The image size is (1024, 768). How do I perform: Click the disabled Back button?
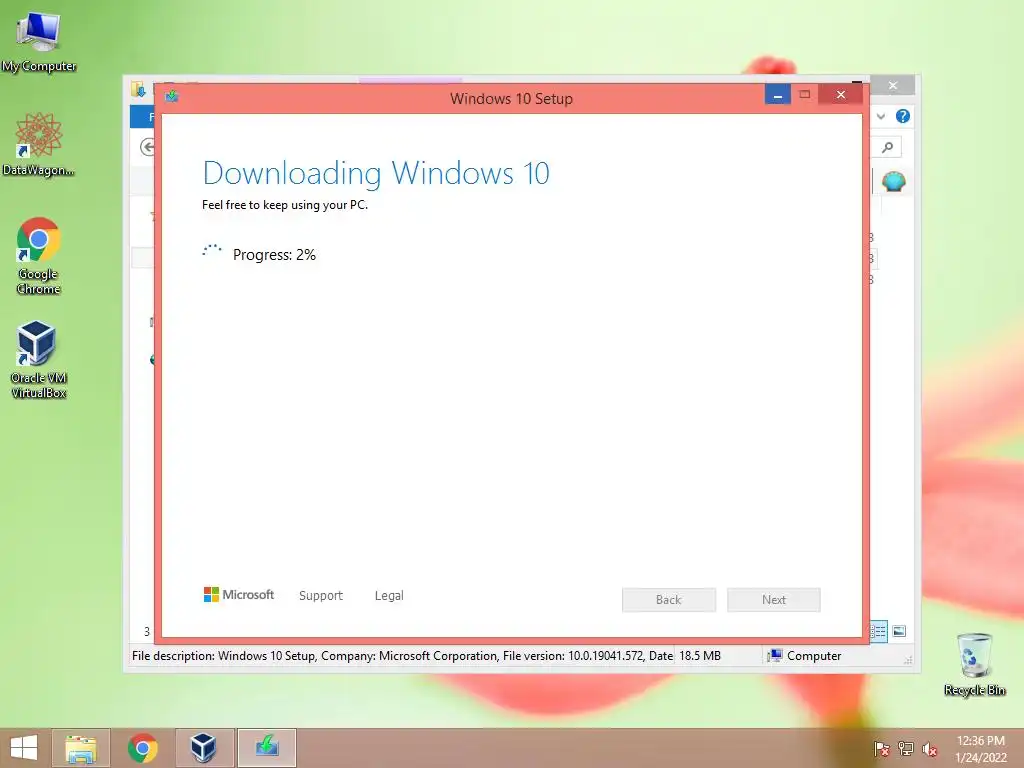669,600
